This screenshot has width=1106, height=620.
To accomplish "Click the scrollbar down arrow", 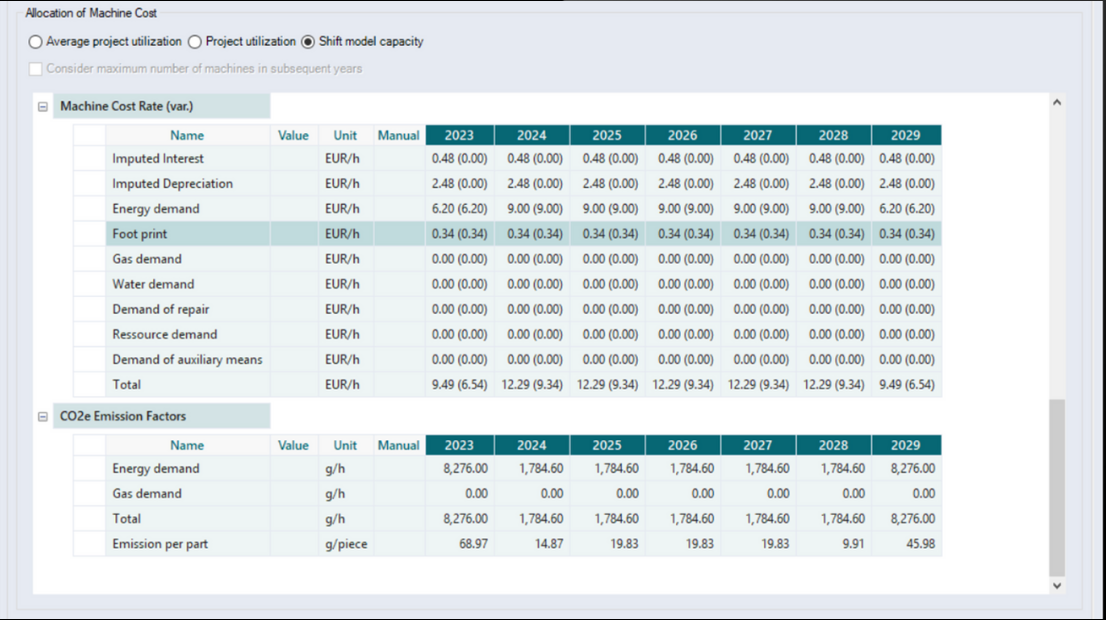I will click(1057, 586).
